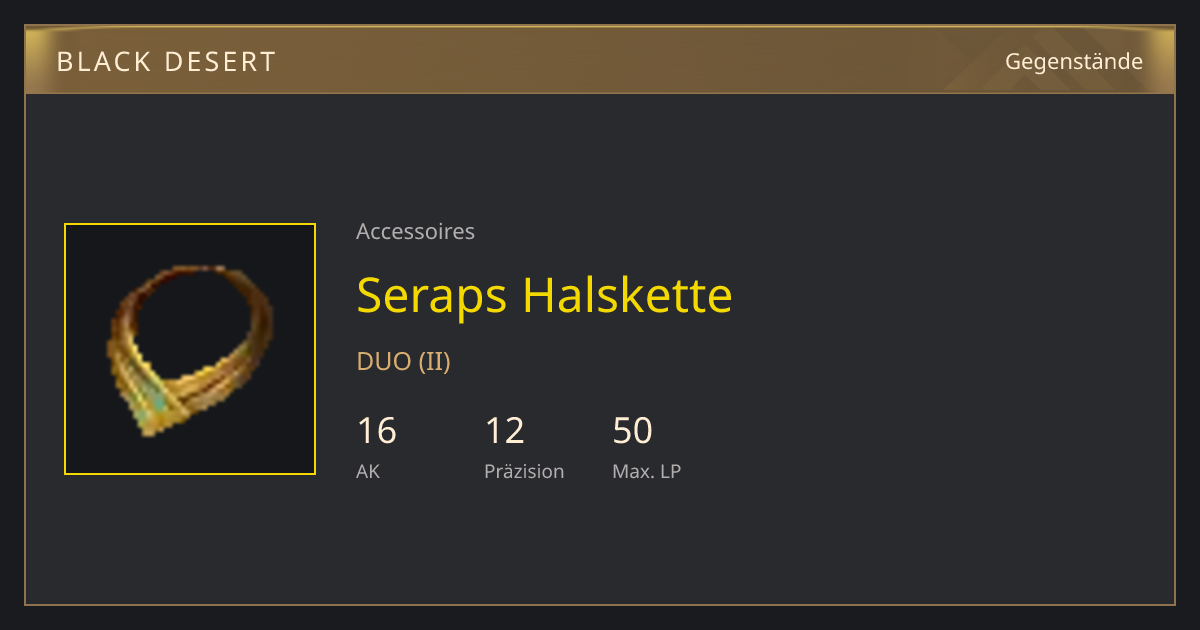Viewport: 1200px width, 630px height.
Task: Open the Gegenstände section label
Action: tap(1074, 61)
